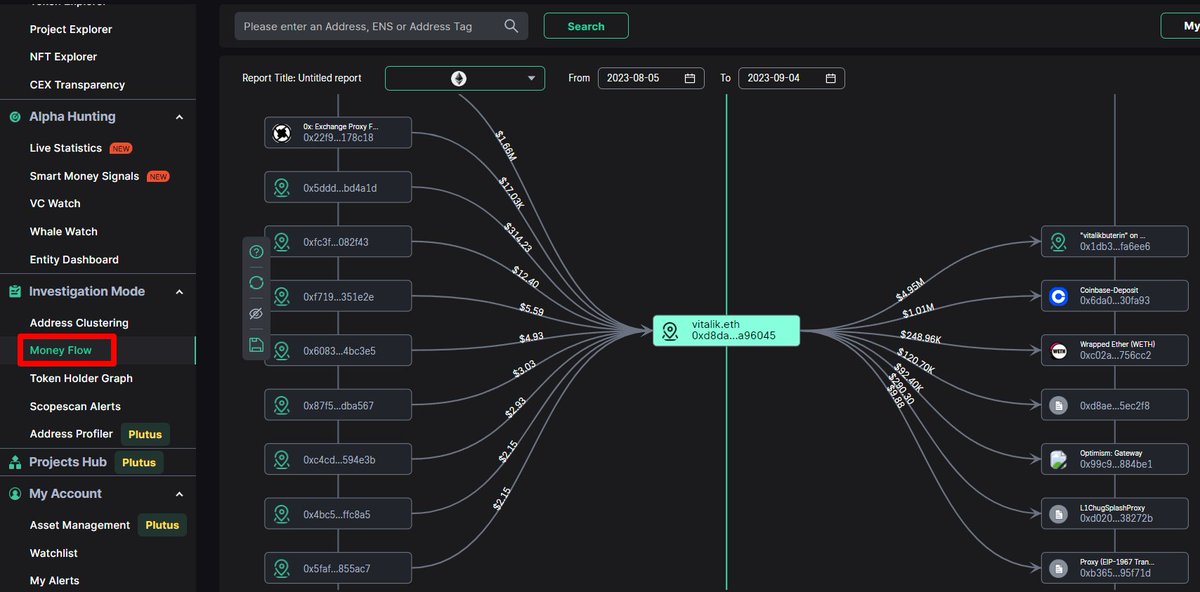Click the Wrapped Ether WETH logo icon
The height and width of the screenshot is (592, 1200).
pyautogui.click(x=1059, y=351)
